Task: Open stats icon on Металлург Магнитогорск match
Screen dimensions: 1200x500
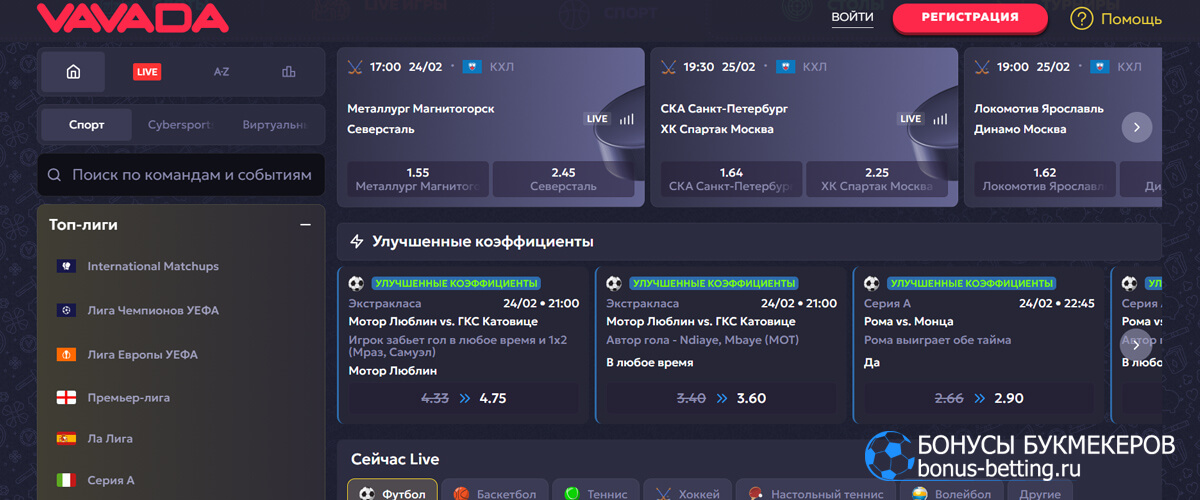Action: 627,118
